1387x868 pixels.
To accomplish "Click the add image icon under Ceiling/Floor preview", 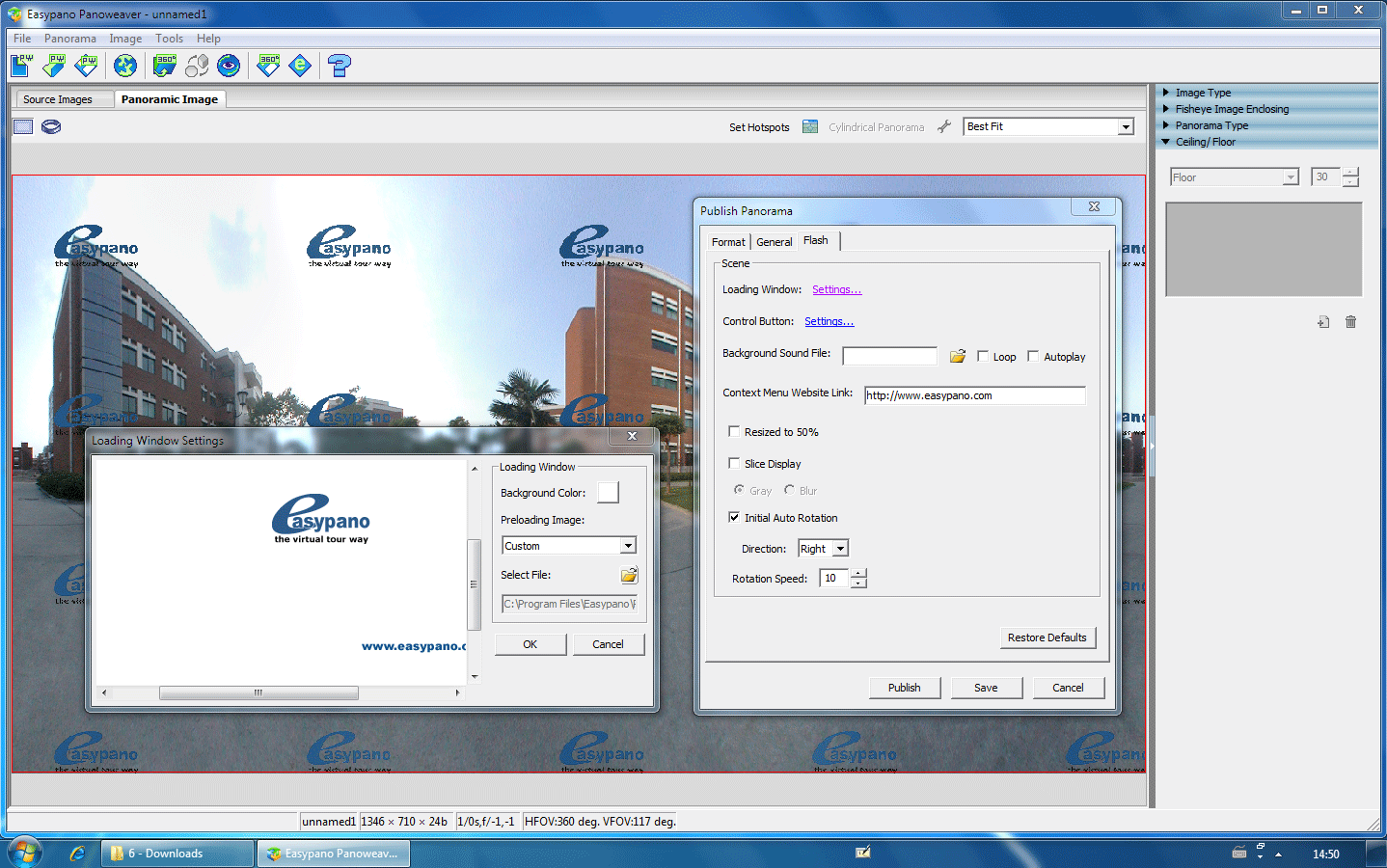I will 1323,322.
